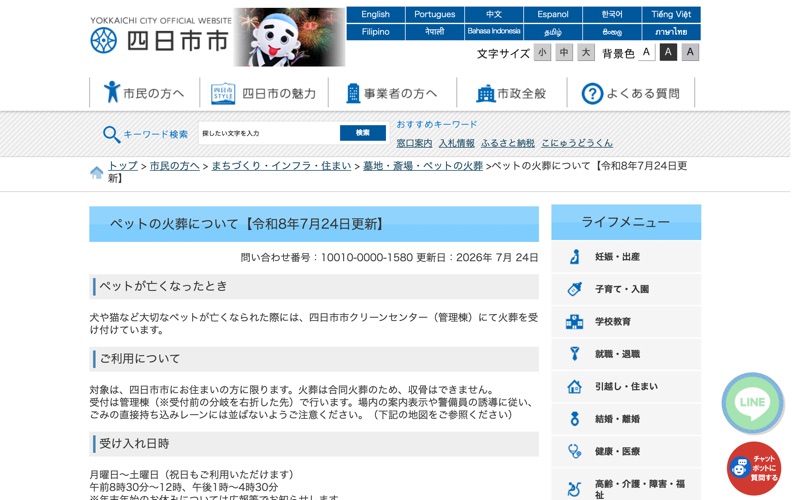This screenshot has height=500, width=800.
Task: Switch language to Bahasa Indonesia
Action: [x=494, y=32]
